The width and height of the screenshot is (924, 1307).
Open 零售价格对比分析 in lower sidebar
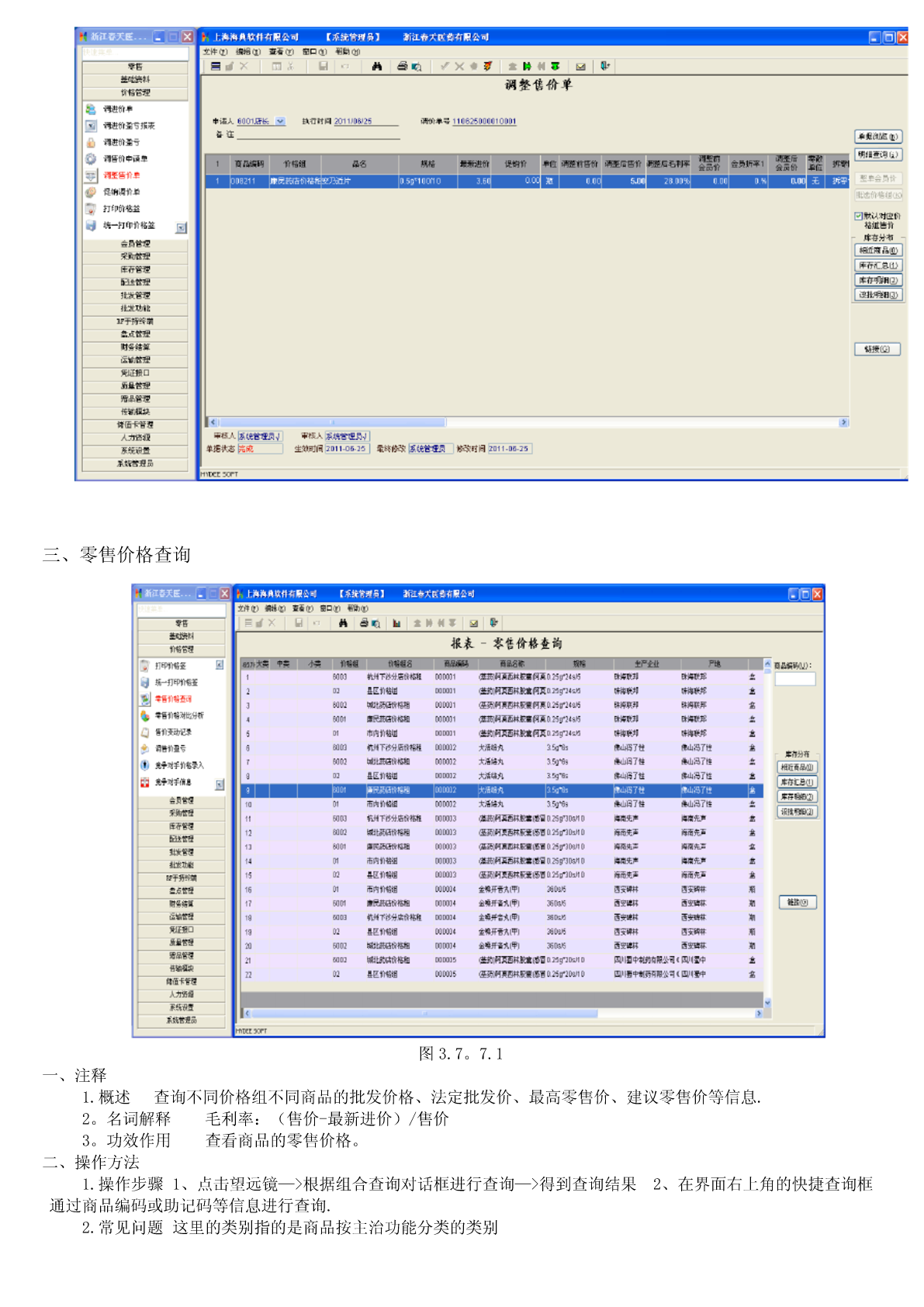point(179,716)
